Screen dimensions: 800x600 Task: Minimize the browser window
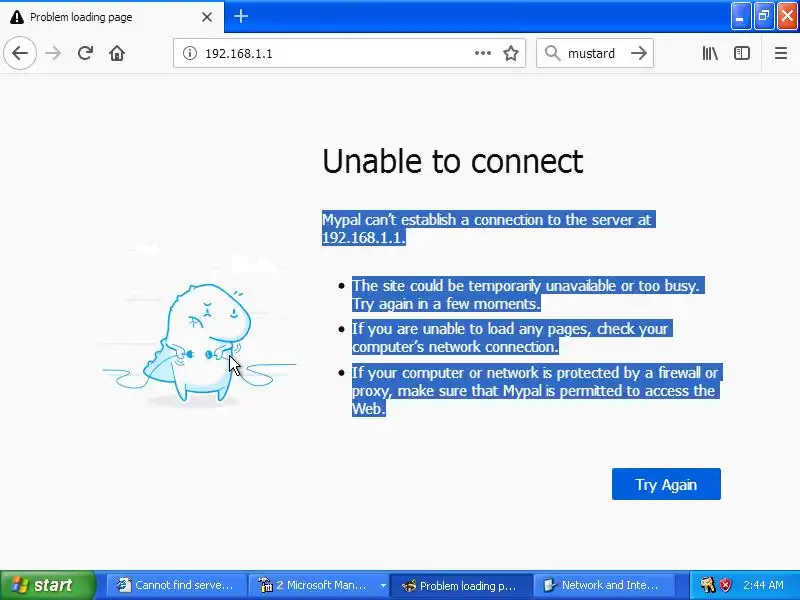(740, 16)
